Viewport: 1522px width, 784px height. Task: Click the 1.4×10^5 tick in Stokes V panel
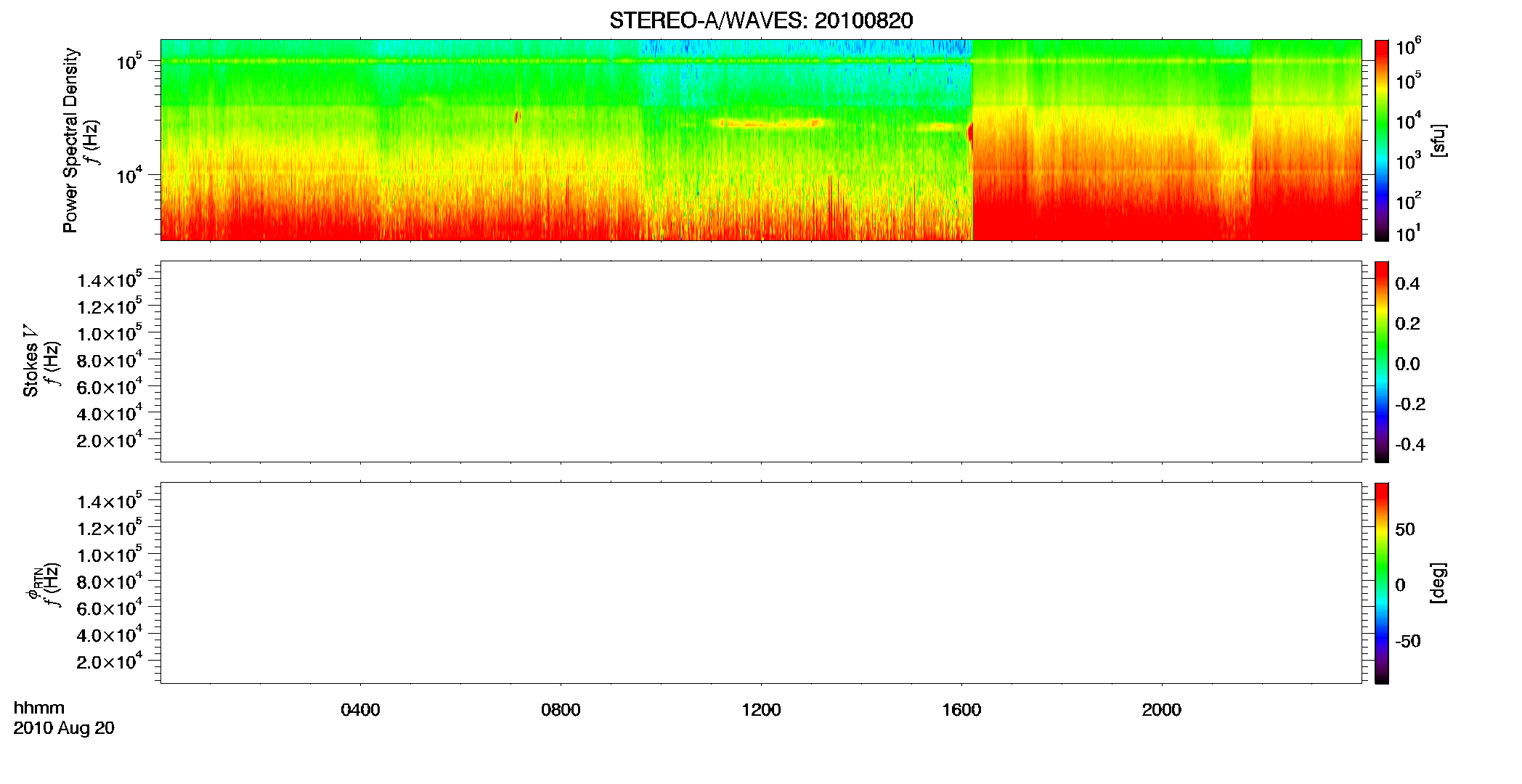(x=110, y=280)
